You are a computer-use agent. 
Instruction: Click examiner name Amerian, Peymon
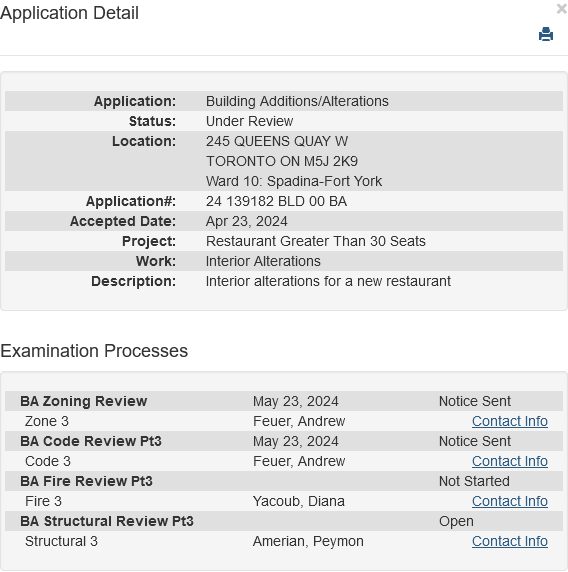point(308,541)
